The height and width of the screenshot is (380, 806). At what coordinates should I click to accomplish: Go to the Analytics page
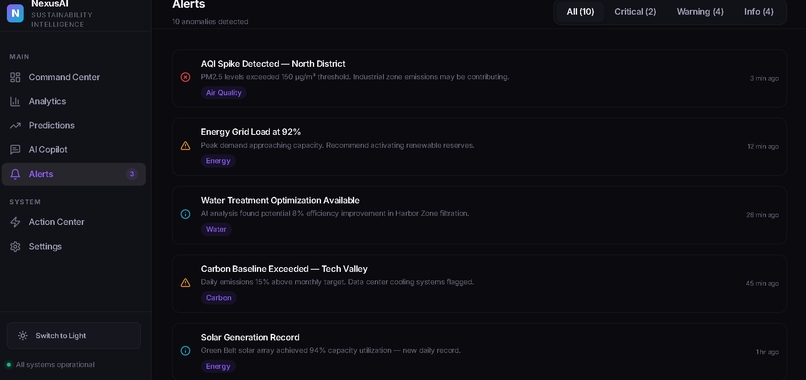[74, 101]
